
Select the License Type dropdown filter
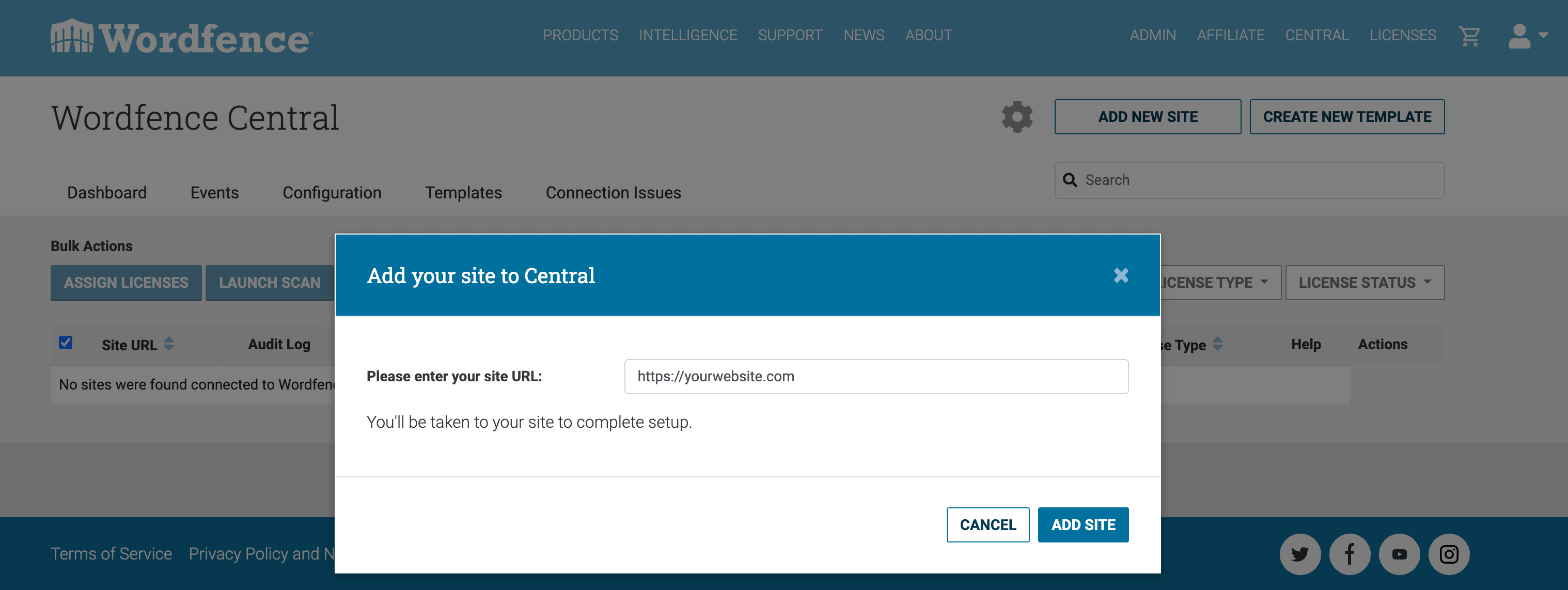click(1209, 282)
